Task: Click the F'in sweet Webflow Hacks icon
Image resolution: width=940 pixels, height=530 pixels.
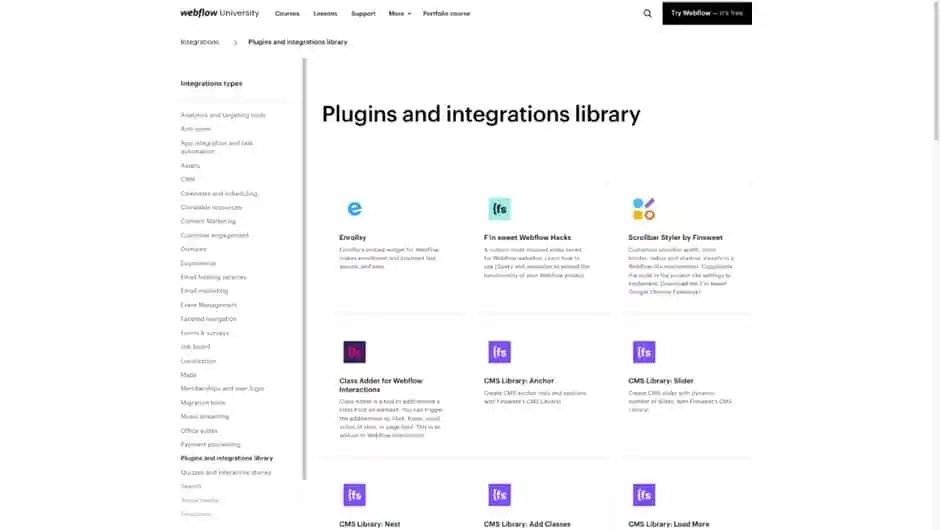Action: click(x=499, y=209)
